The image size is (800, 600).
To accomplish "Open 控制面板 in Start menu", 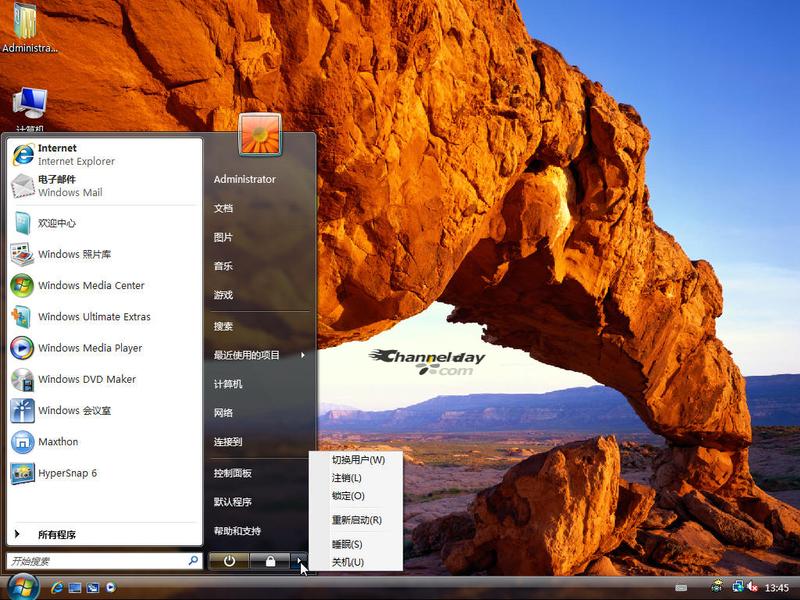I will 260,473.
